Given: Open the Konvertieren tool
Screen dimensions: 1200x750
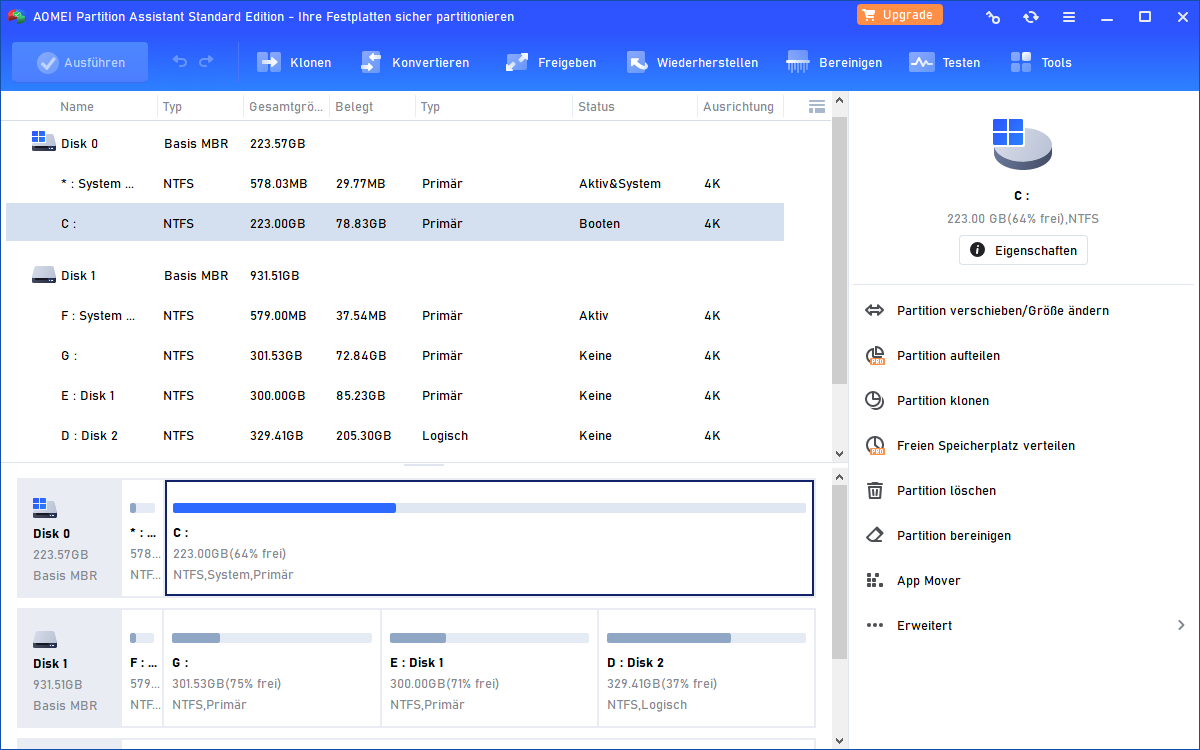Looking at the screenshot, I should coord(371,62).
